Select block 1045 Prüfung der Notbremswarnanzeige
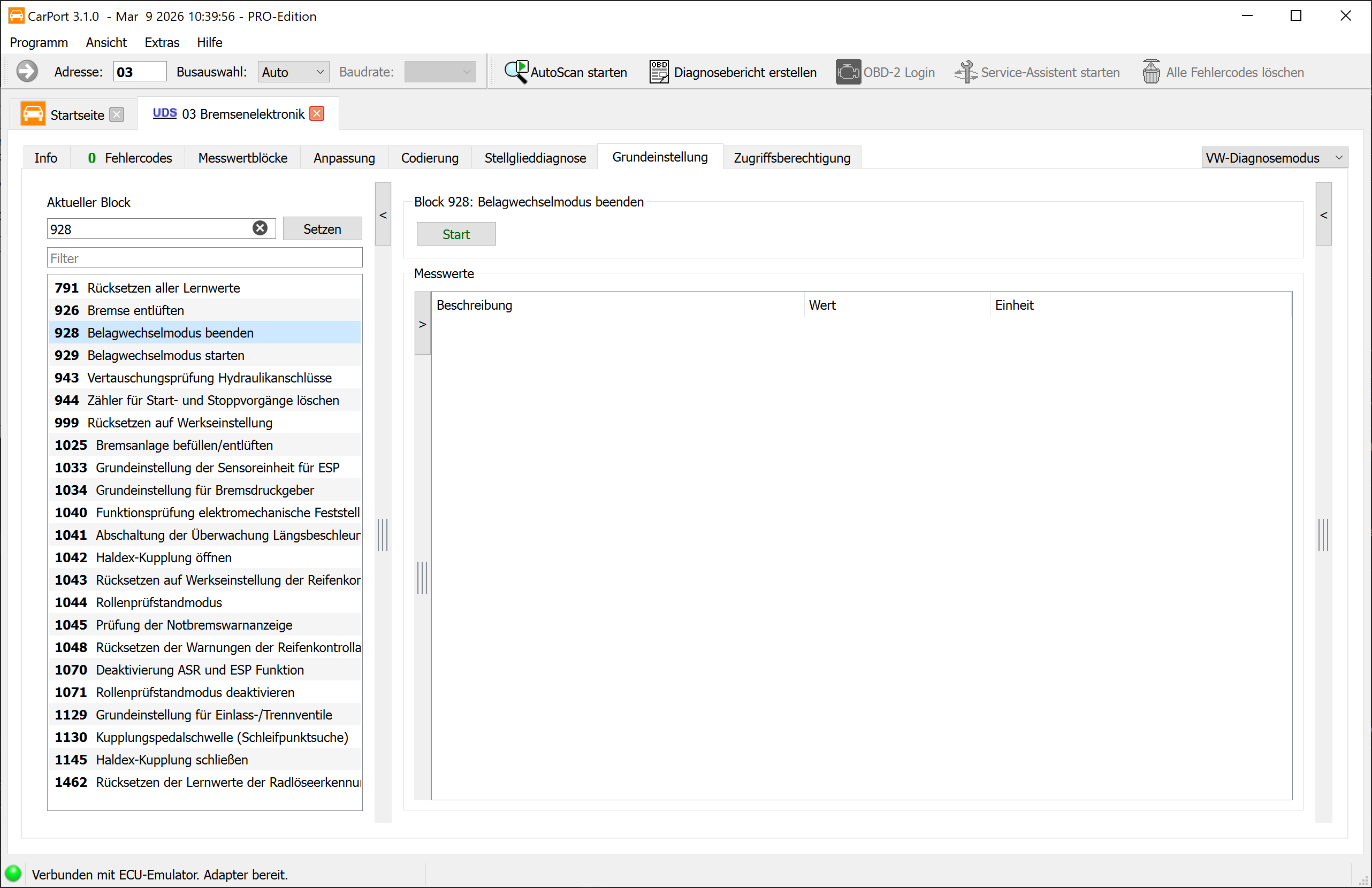This screenshot has height=888, width=1372. 204,625
